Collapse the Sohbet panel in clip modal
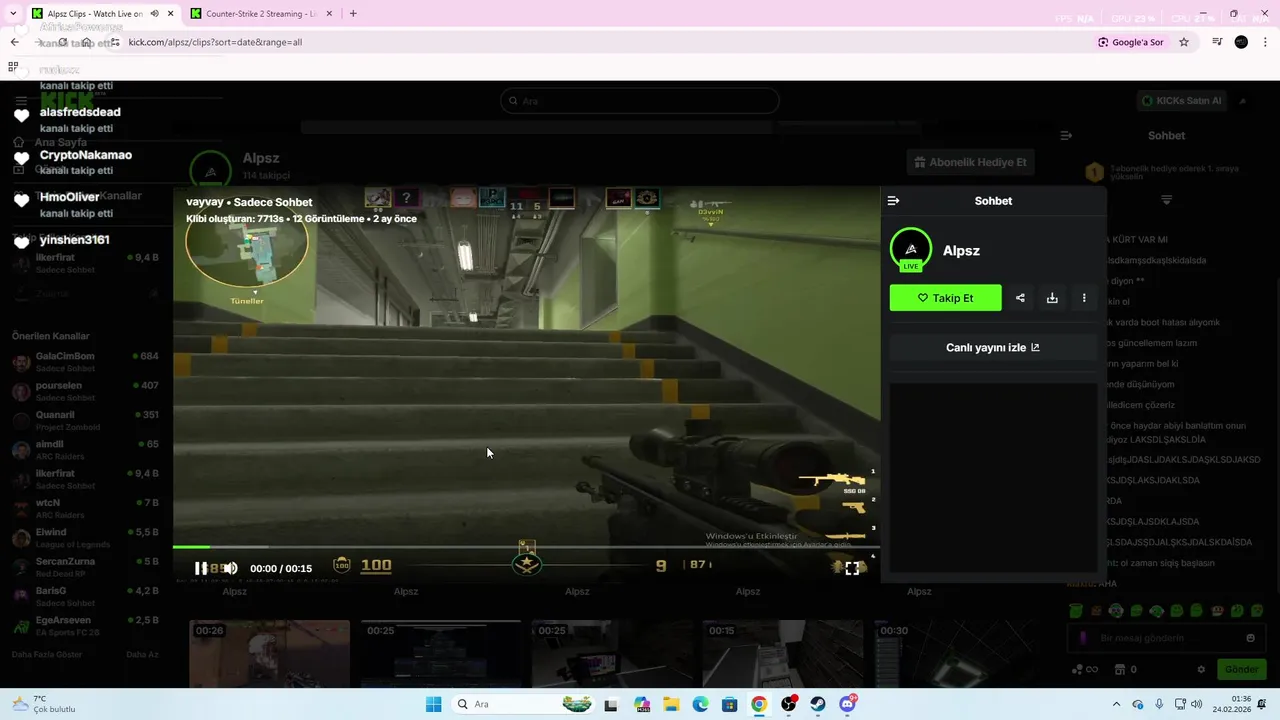Screen dimensions: 1280x720 [x=893, y=201]
